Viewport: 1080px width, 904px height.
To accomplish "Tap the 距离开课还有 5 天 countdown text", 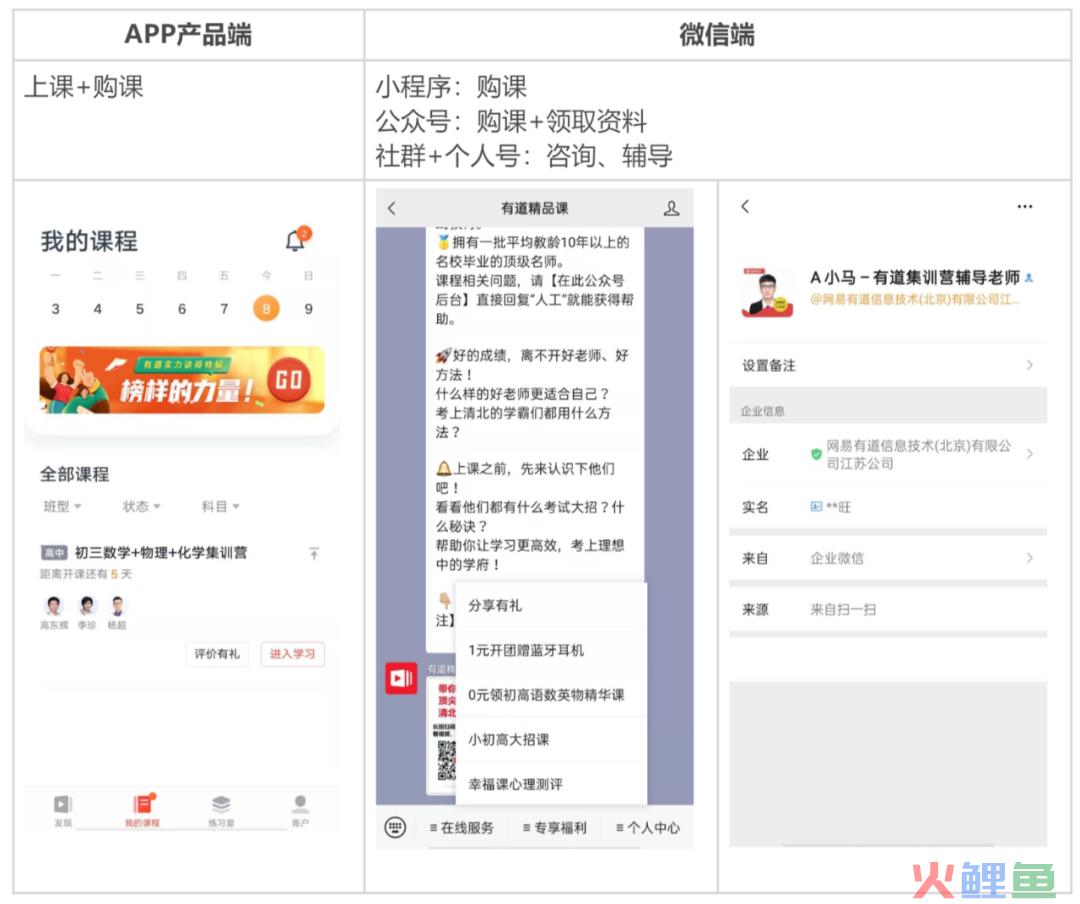I will pos(85,574).
